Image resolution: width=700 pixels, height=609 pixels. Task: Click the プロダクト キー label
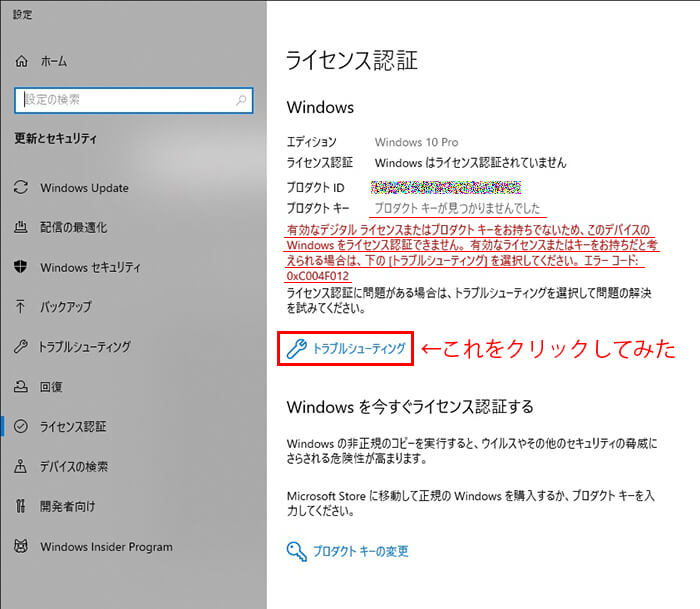point(317,208)
